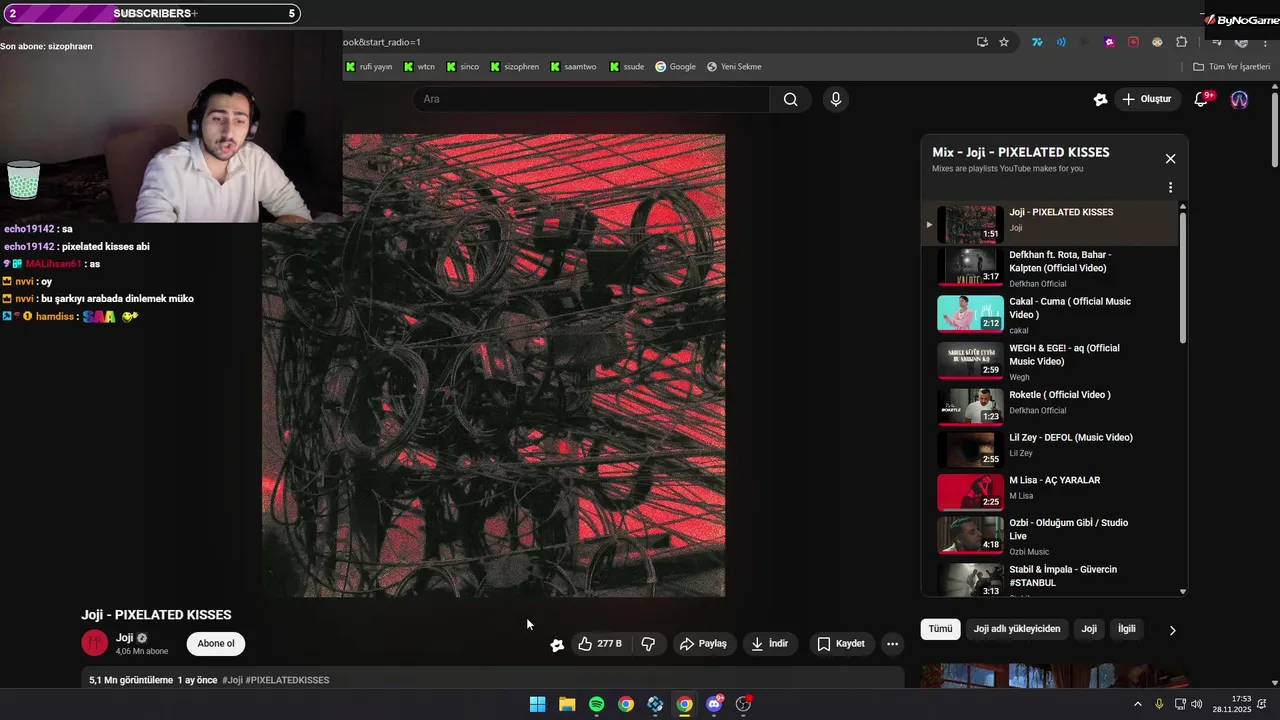The width and height of the screenshot is (1280, 720).
Task: Bookmark this page with the star icon
Action: coord(1004,42)
